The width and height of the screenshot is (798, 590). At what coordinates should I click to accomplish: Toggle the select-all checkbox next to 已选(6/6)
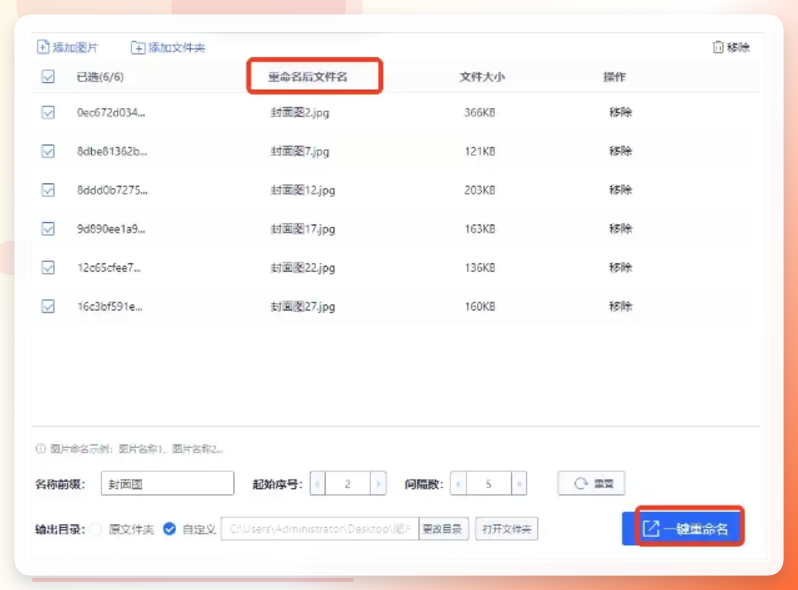[x=48, y=77]
